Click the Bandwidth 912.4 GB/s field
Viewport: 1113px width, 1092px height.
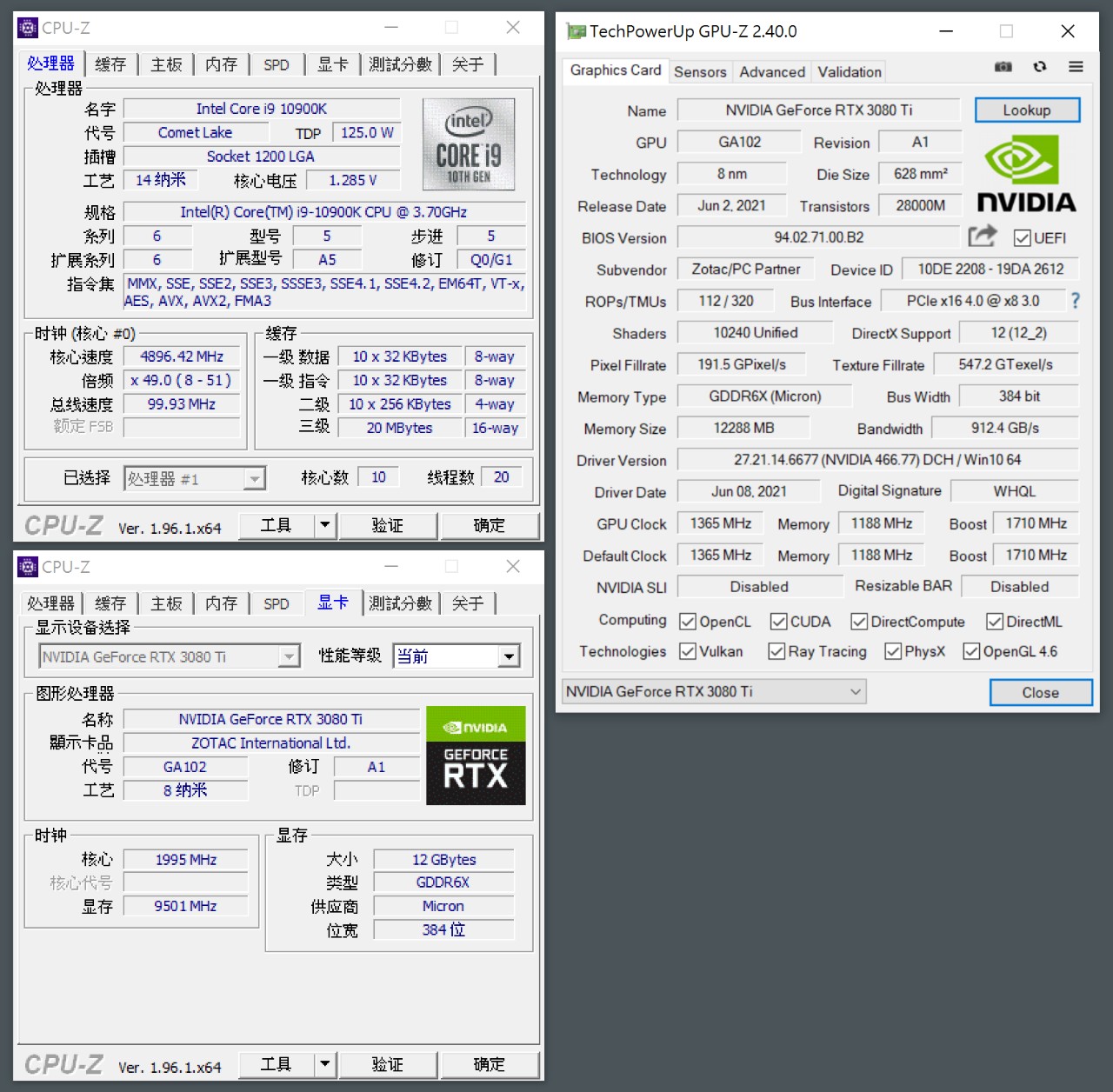click(1005, 428)
